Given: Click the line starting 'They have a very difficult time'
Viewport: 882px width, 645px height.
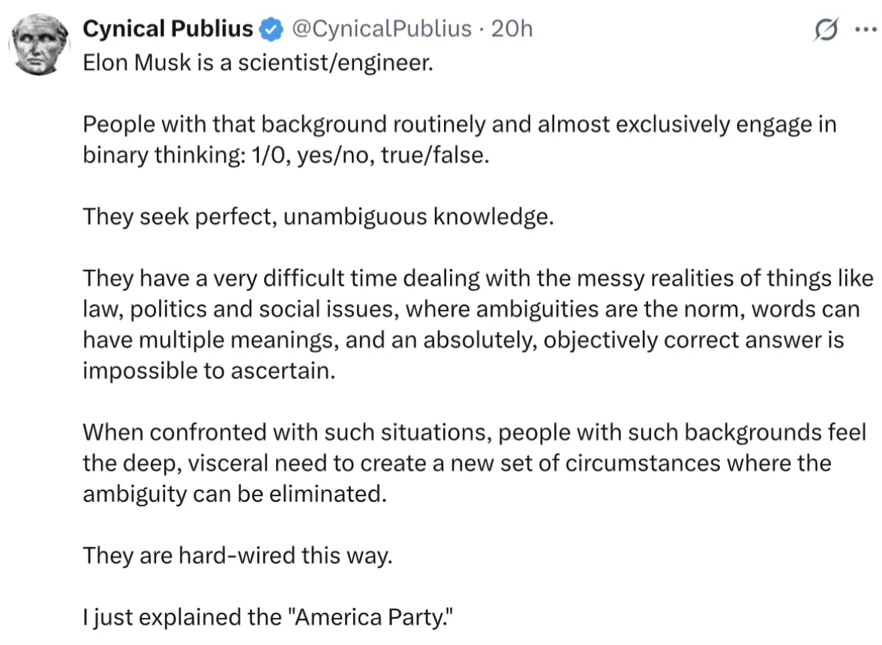Looking at the screenshot, I should tap(478, 278).
